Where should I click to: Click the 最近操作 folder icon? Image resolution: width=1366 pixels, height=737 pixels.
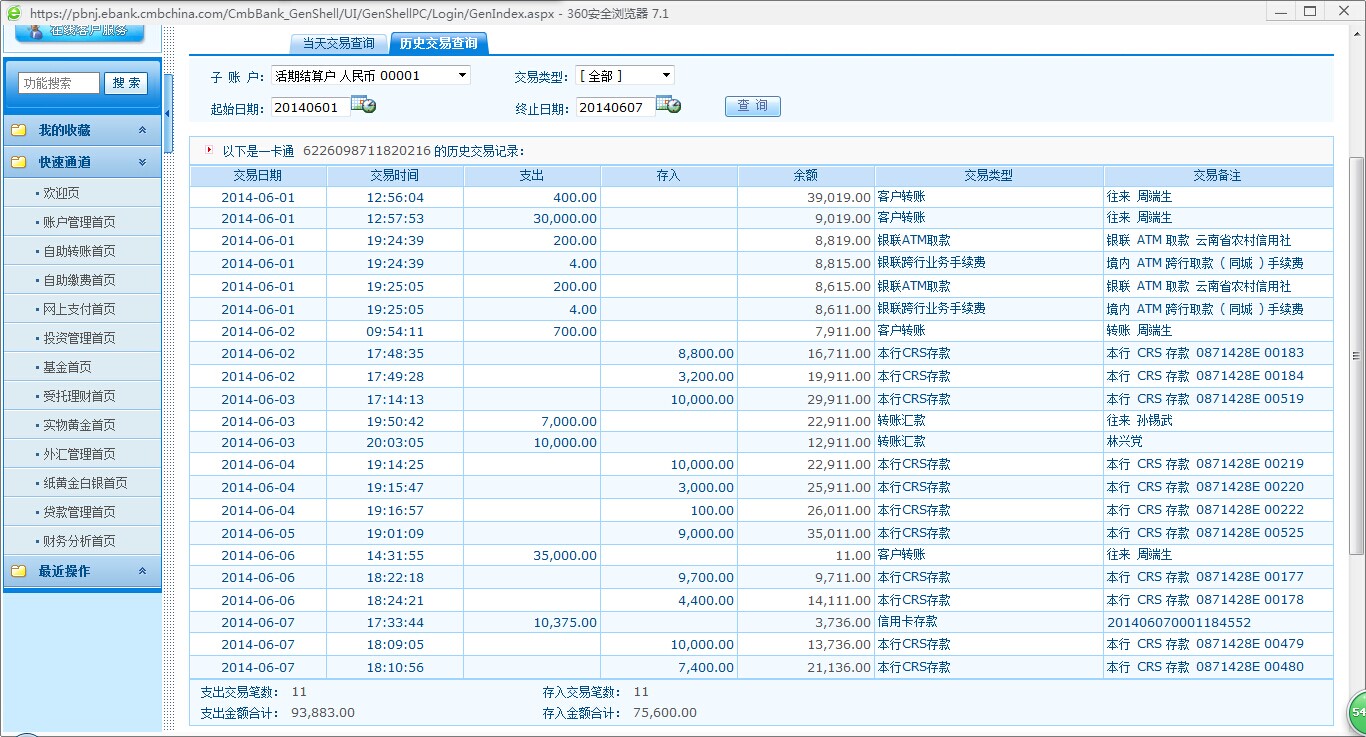coord(18,571)
